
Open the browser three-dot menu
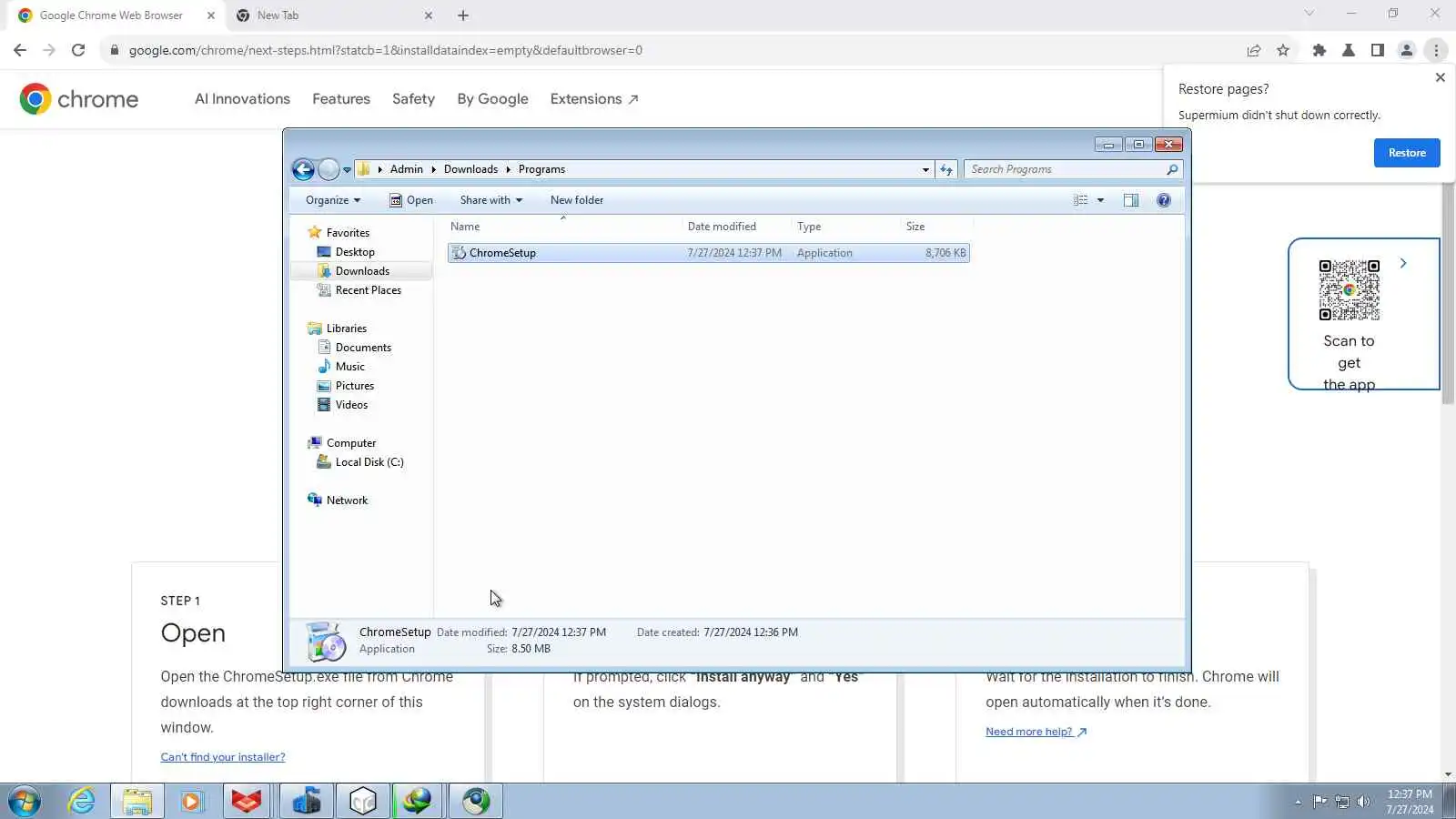tap(1436, 50)
